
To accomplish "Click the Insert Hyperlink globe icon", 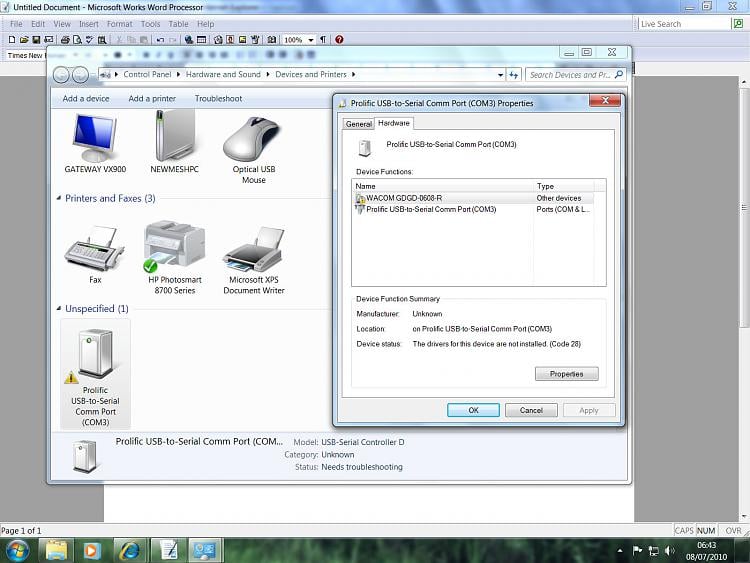I will [x=189, y=40].
